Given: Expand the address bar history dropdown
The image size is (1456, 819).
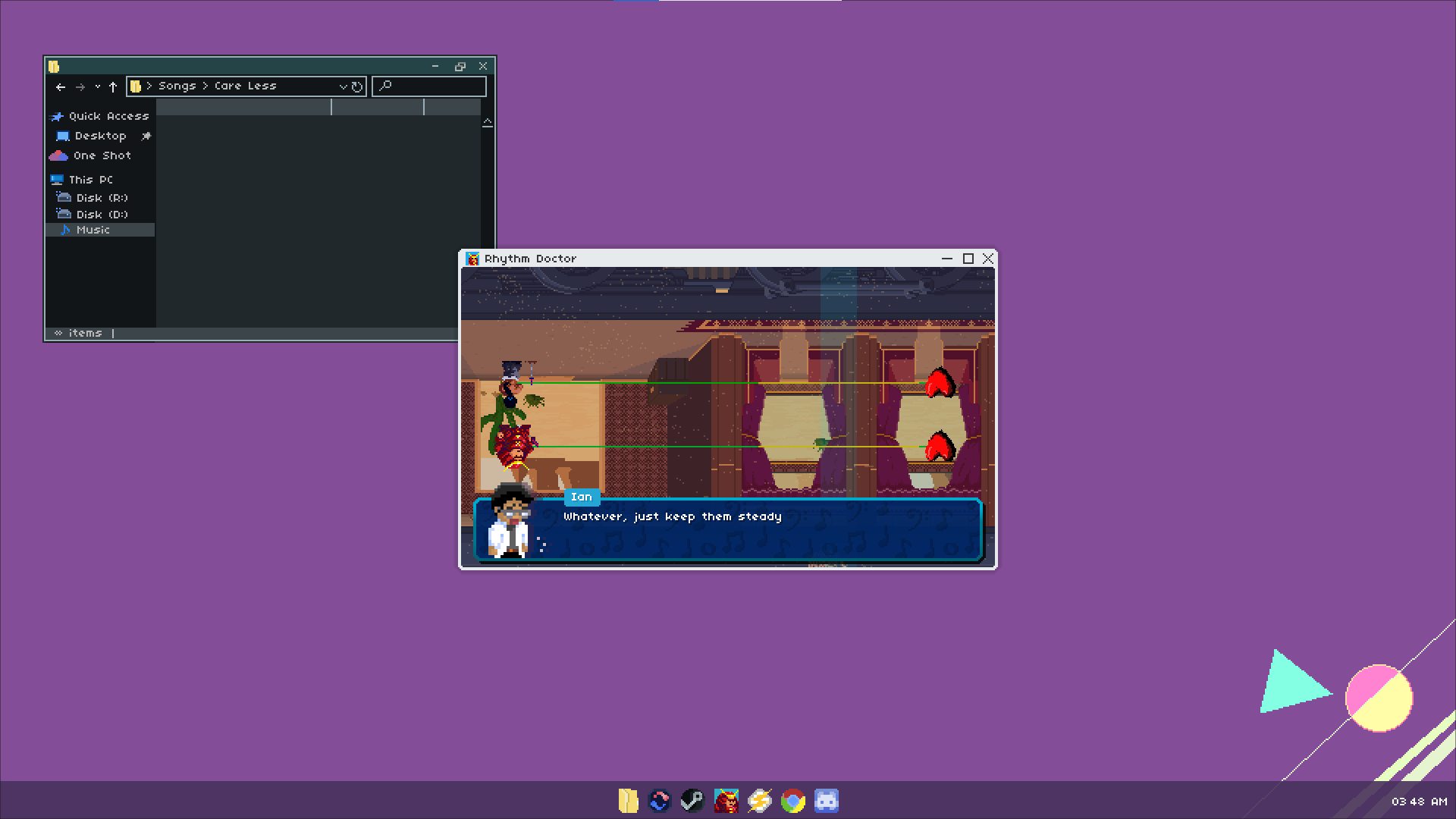Looking at the screenshot, I should coord(343,86).
